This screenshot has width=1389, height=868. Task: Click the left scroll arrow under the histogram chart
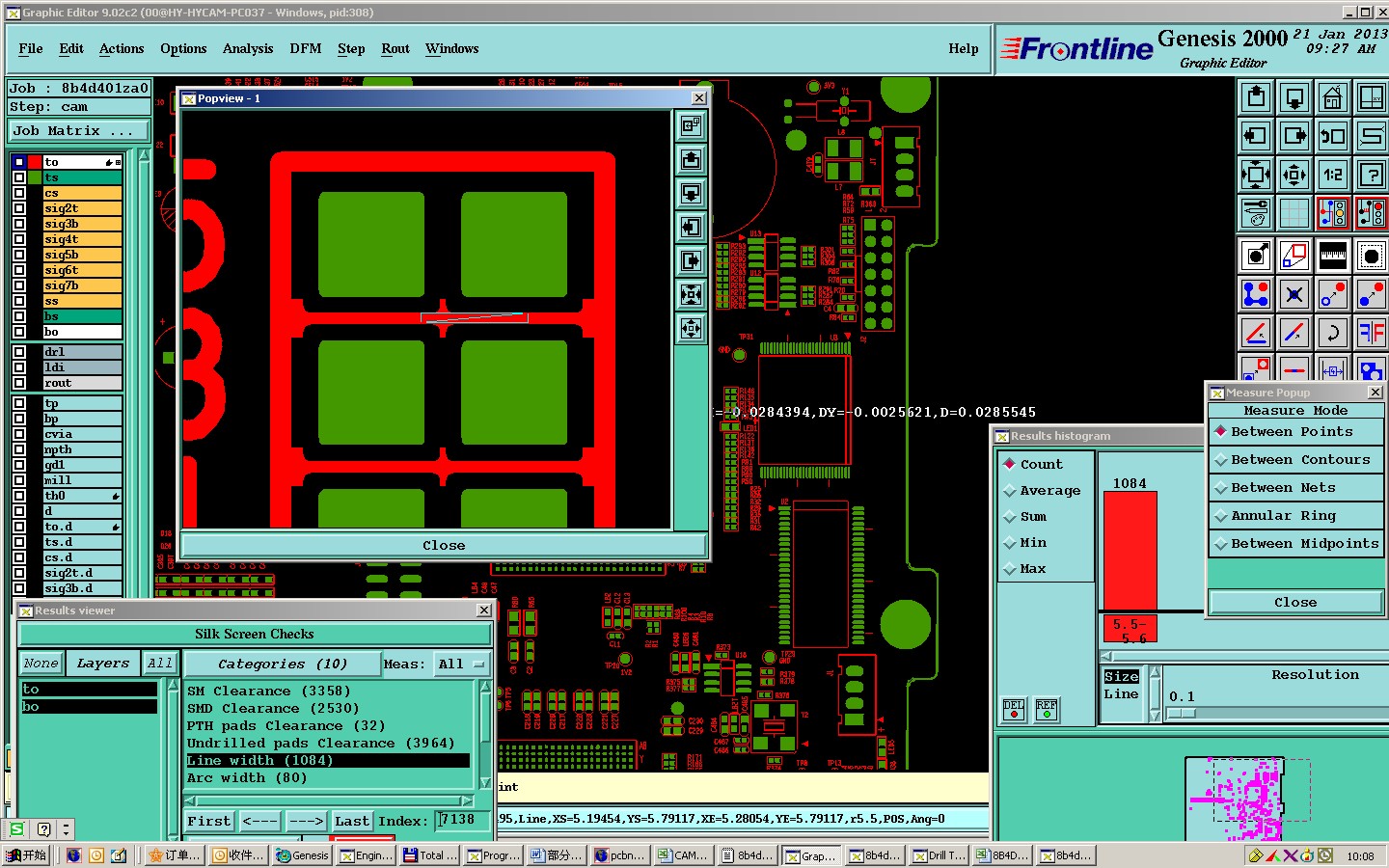click(x=1106, y=656)
